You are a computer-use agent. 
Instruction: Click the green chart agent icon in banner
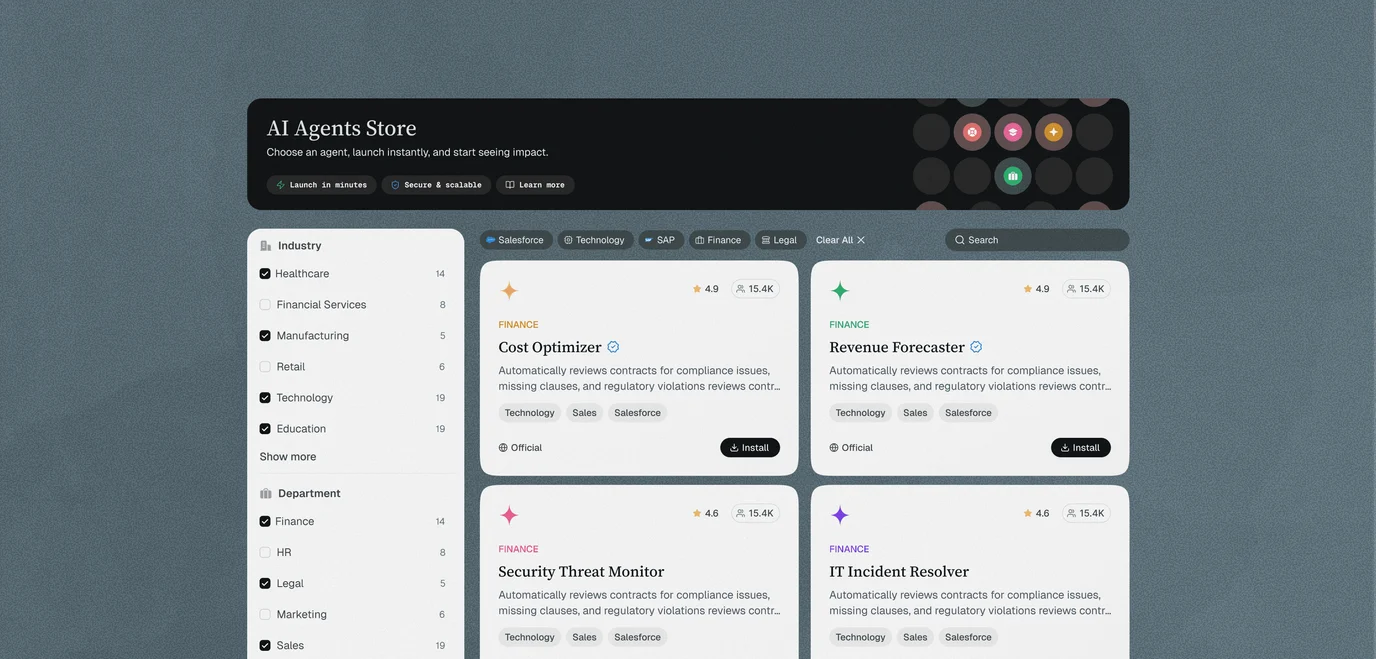[x=1012, y=176]
